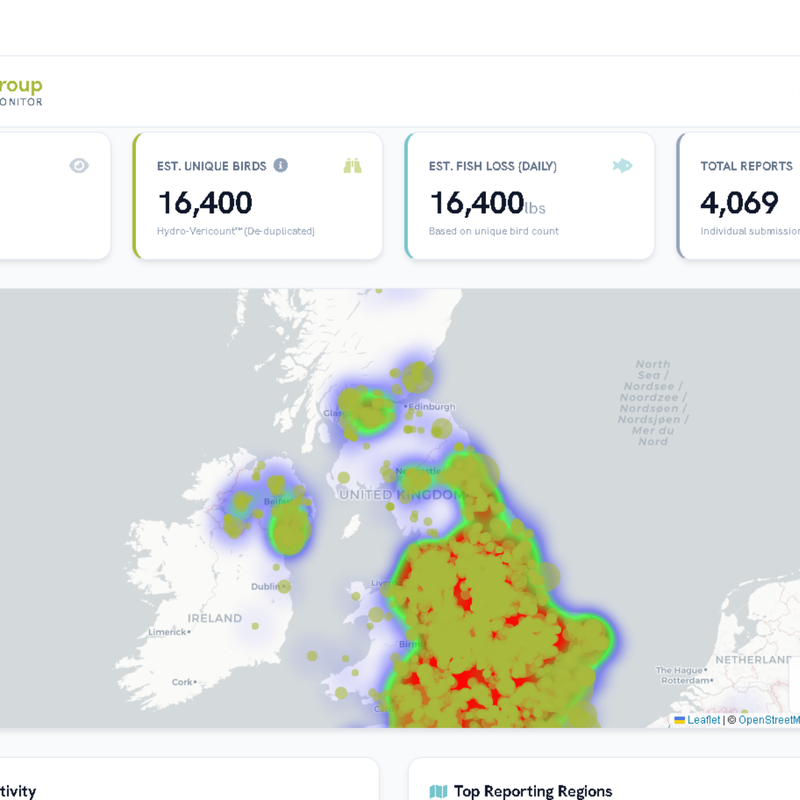Click the Edinburgh marker on the map
800x800 pixels.
click(408, 406)
